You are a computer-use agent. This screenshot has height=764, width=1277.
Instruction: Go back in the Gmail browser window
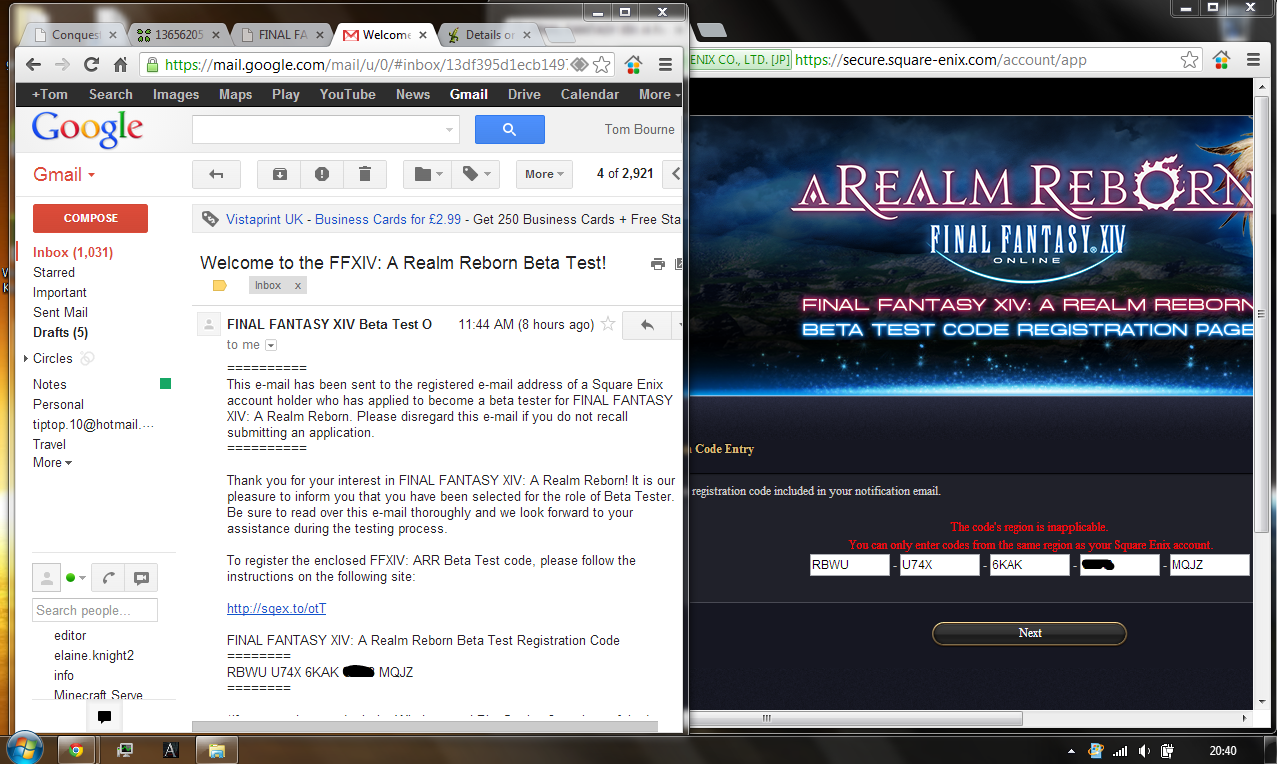pos(34,65)
